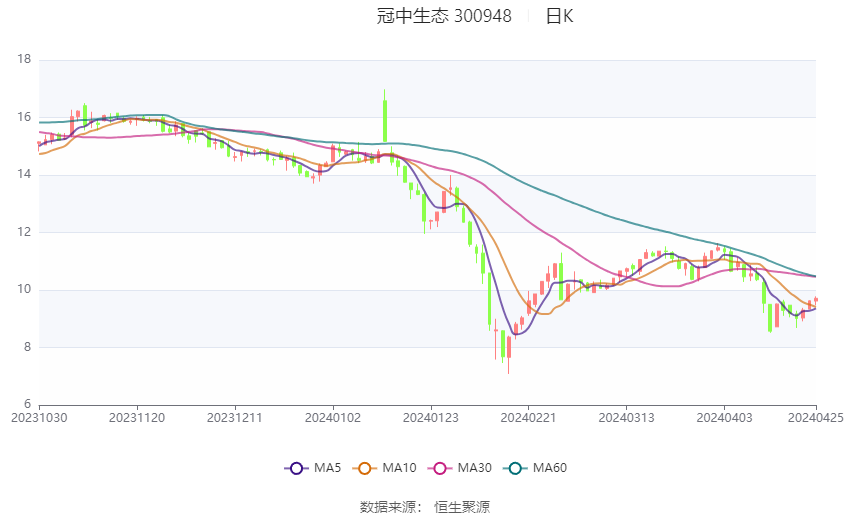Hide the MA10 series via its label
Image resolution: width=850 pixels, height=517 pixels.
click(x=400, y=468)
